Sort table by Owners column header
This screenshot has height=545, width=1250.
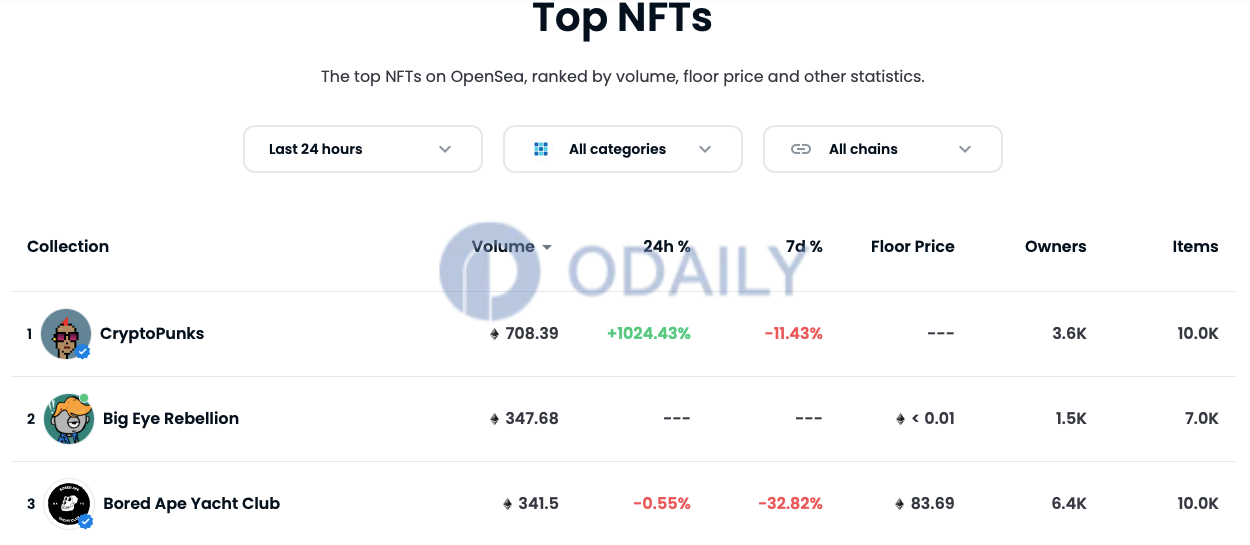coord(1056,247)
